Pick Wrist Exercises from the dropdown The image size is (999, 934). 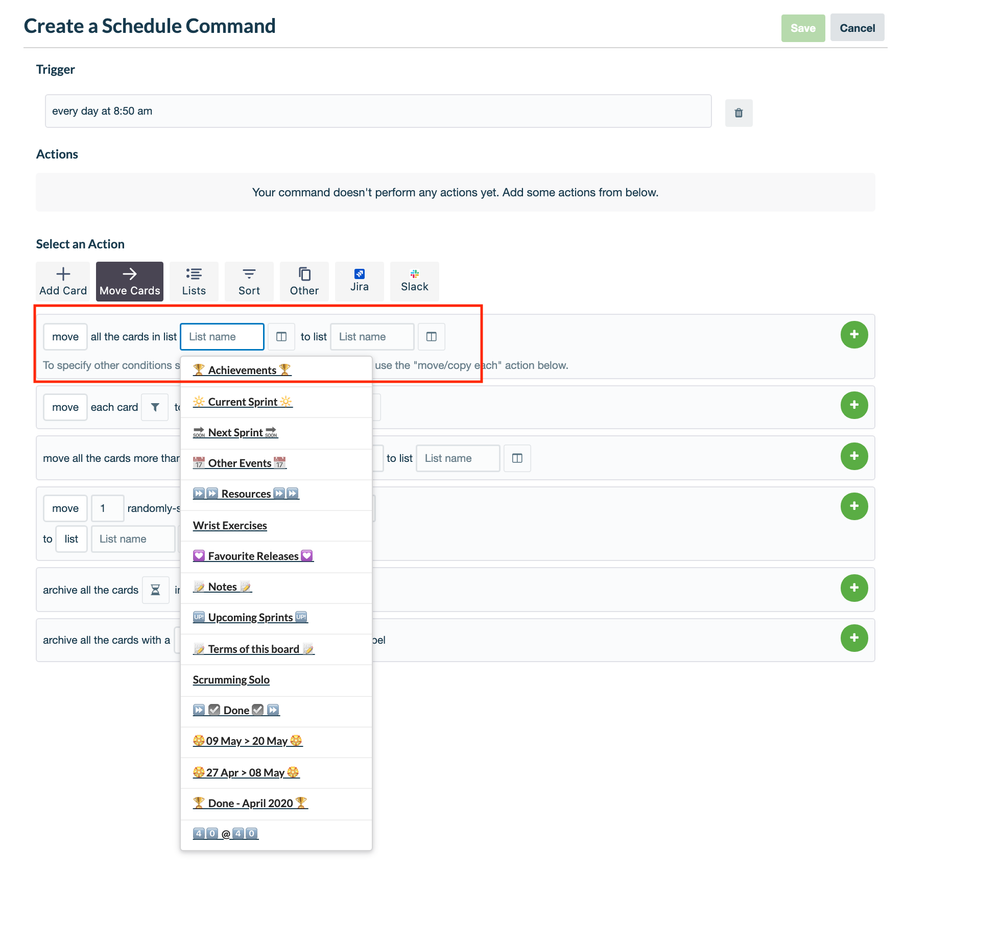[x=277, y=526]
